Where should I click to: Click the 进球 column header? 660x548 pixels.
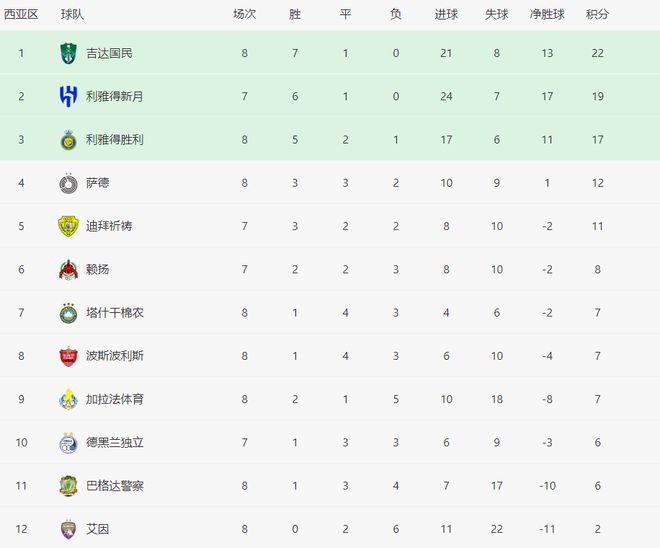point(446,15)
